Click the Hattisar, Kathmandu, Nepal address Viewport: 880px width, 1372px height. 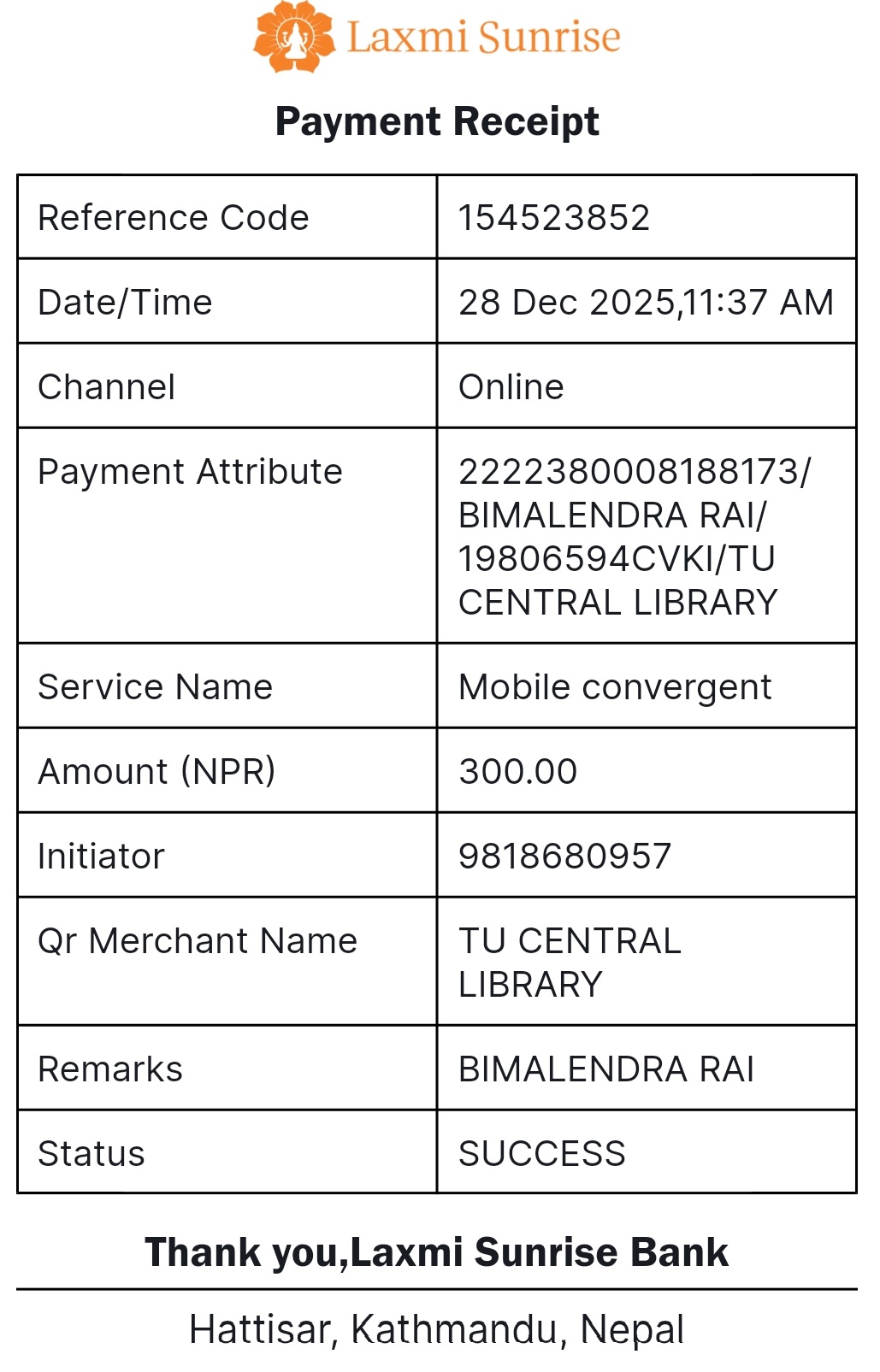click(436, 1330)
